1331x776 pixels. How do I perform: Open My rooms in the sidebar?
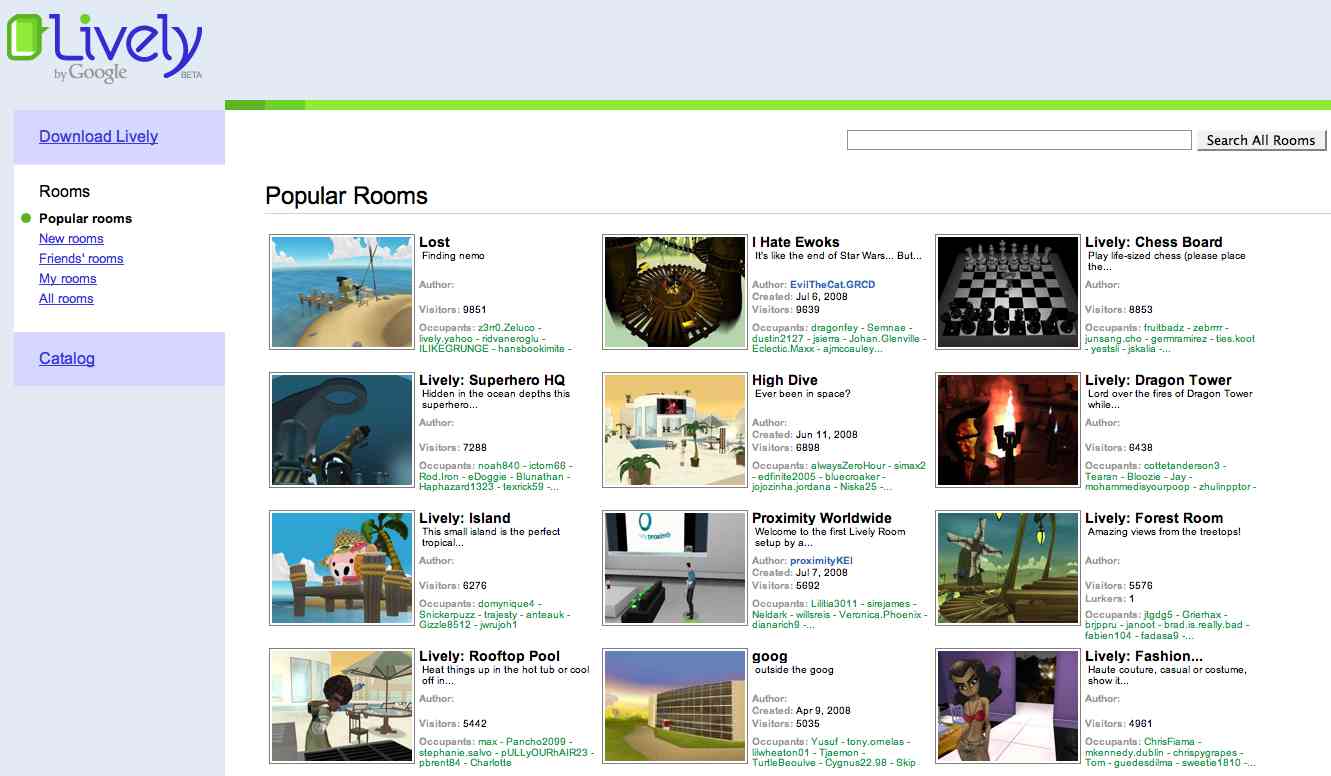click(68, 278)
